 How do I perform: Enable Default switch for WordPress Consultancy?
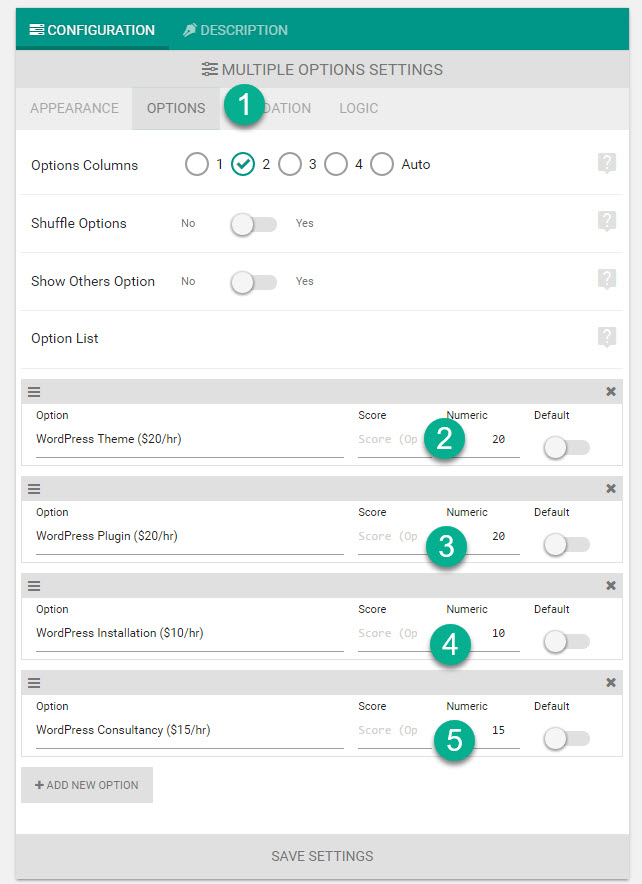pyautogui.click(x=566, y=739)
